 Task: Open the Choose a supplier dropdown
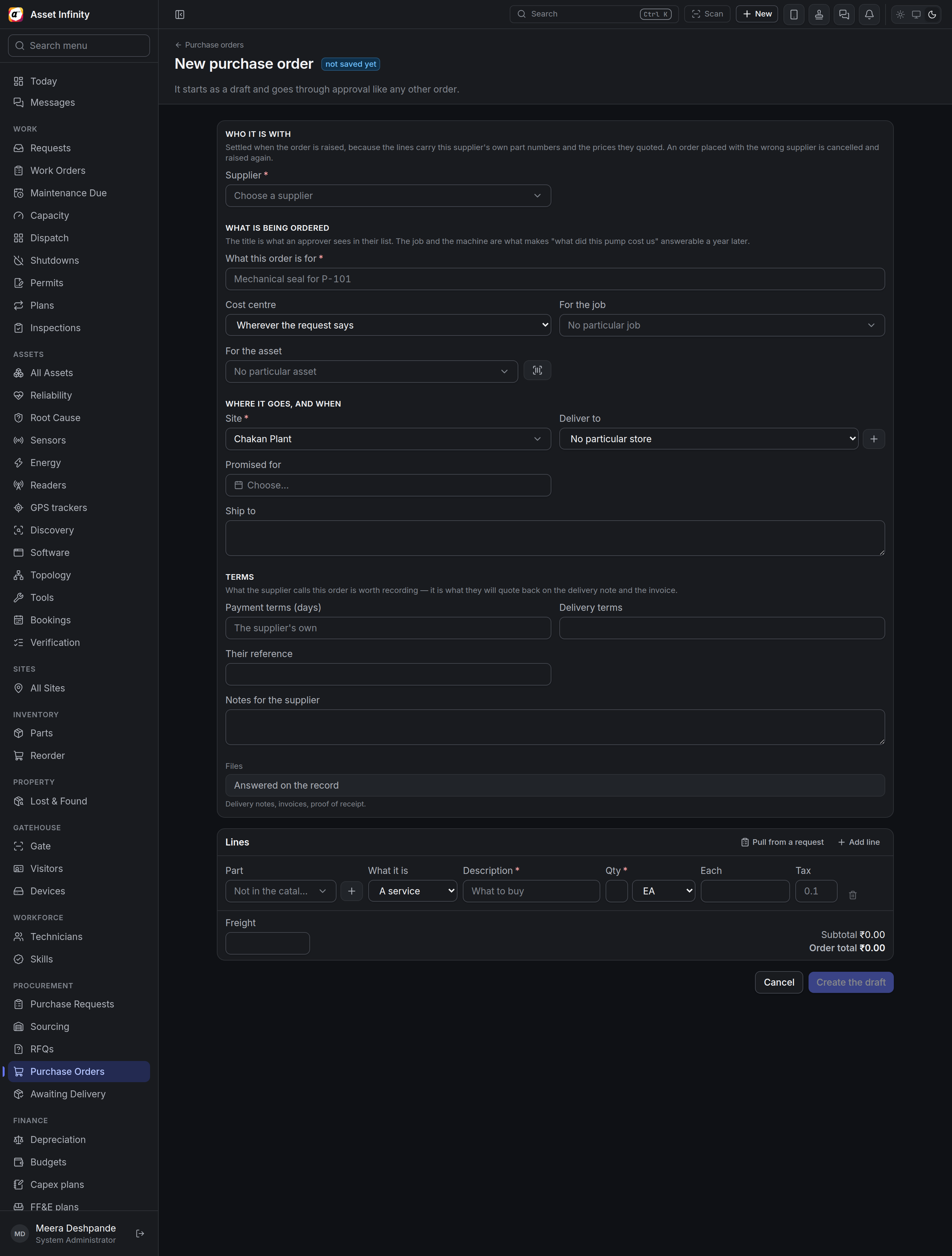[388, 195]
